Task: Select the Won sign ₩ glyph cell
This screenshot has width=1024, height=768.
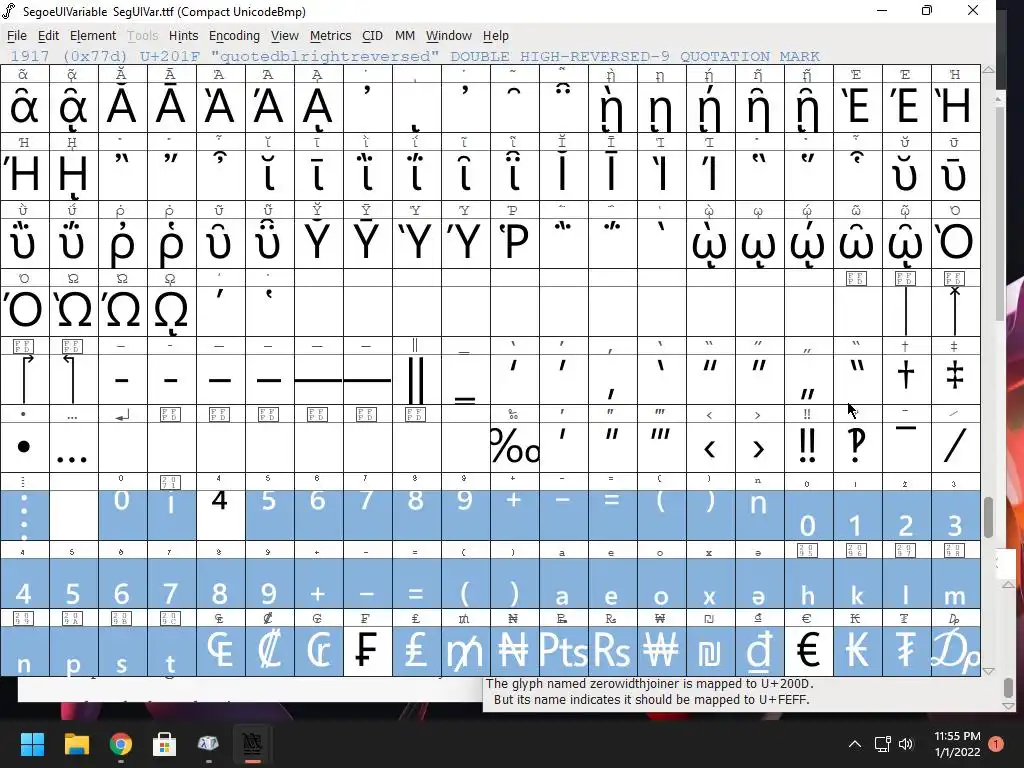Action: tap(662, 651)
